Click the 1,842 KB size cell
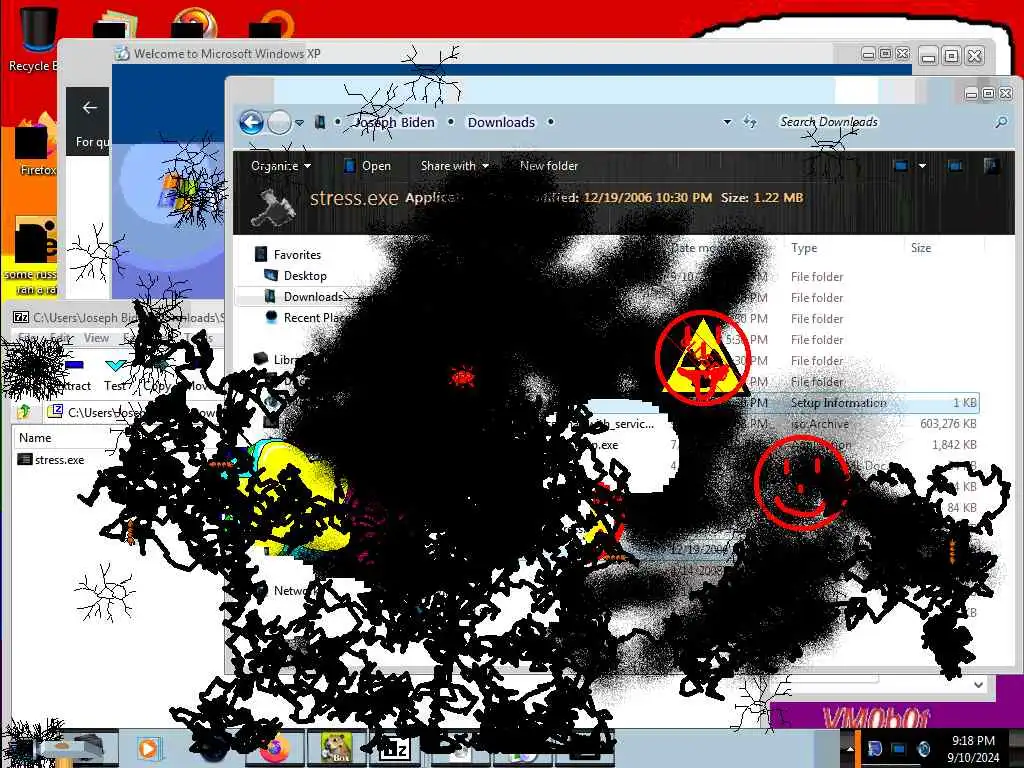This screenshot has width=1024, height=768. pos(954,445)
